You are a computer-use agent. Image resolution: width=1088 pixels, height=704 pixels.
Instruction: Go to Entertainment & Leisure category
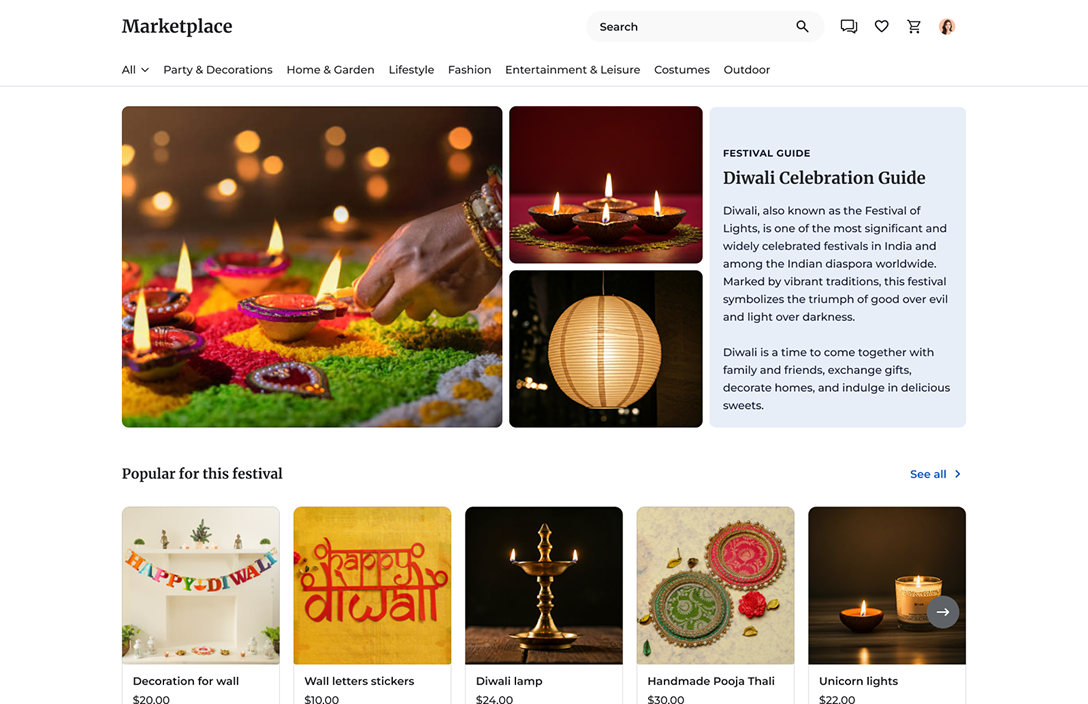point(572,69)
